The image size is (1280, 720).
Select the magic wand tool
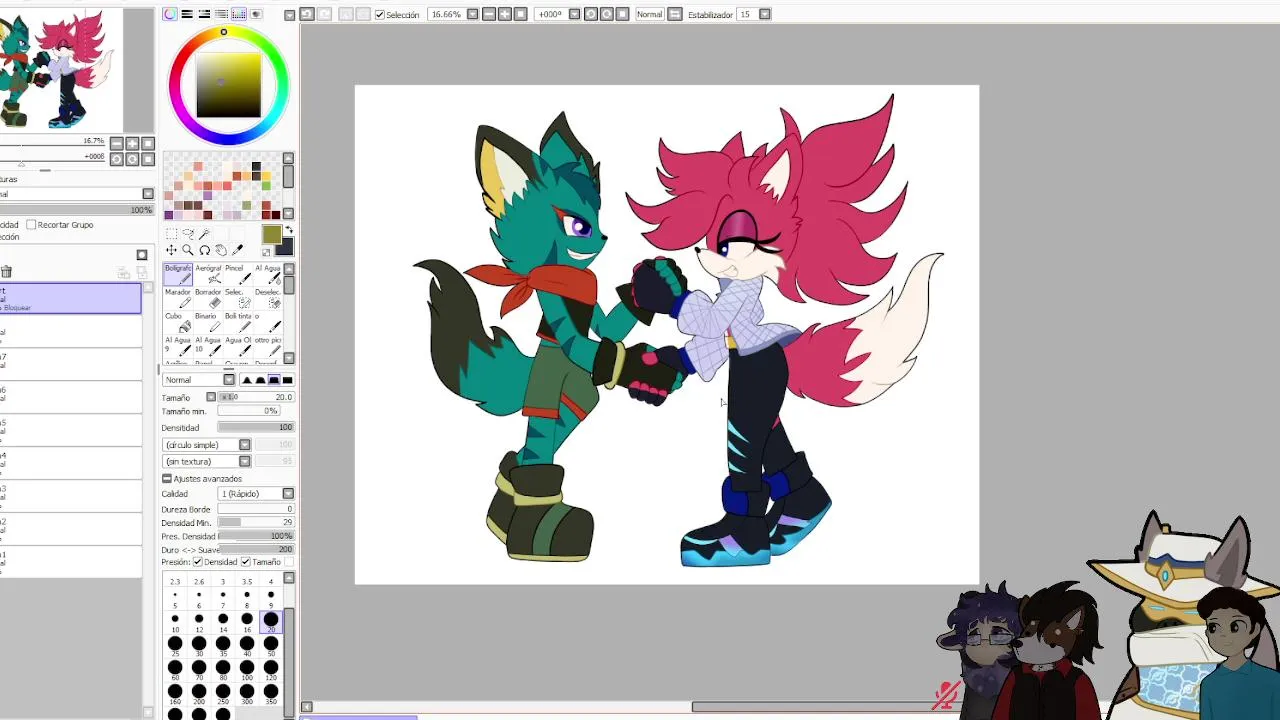[x=204, y=234]
